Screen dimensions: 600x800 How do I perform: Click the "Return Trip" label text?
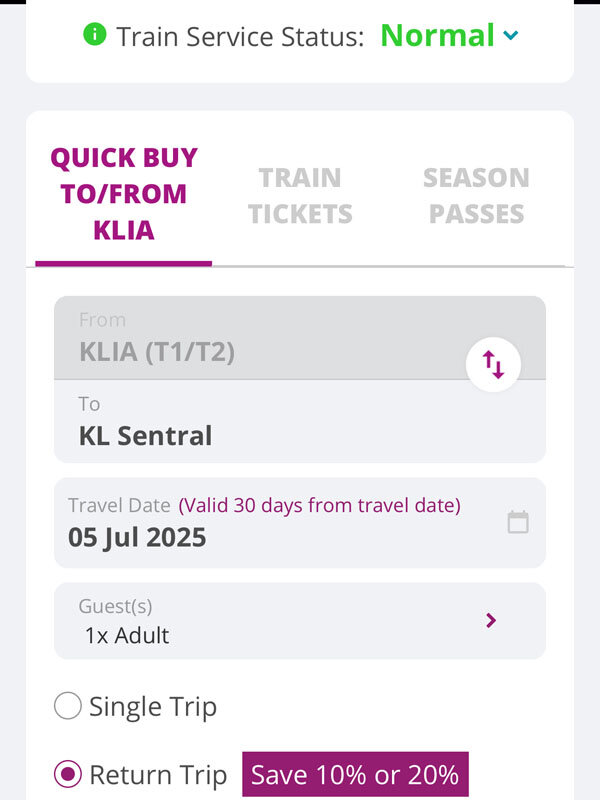click(x=158, y=774)
